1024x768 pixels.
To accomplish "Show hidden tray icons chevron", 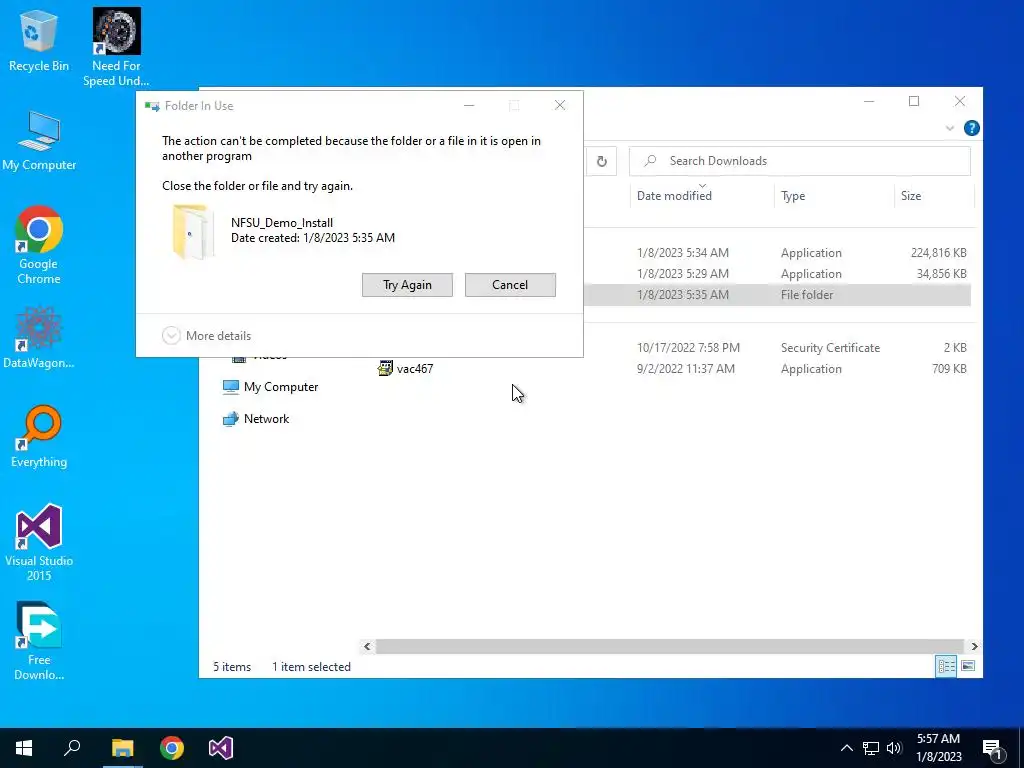I will [x=846, y=748].
